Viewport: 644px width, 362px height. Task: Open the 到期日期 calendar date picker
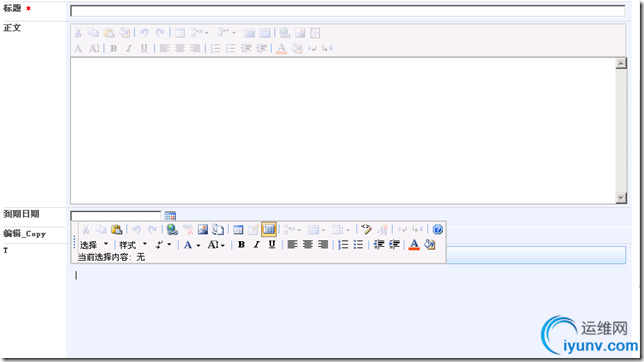coord(170,216)
